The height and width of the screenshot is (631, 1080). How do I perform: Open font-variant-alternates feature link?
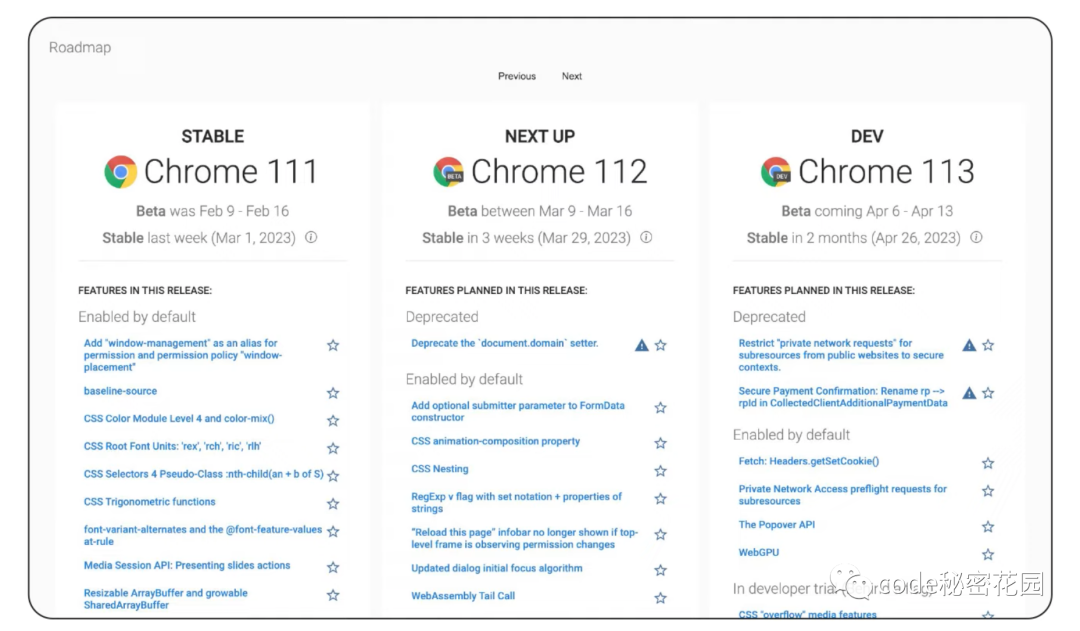(202, 535)
